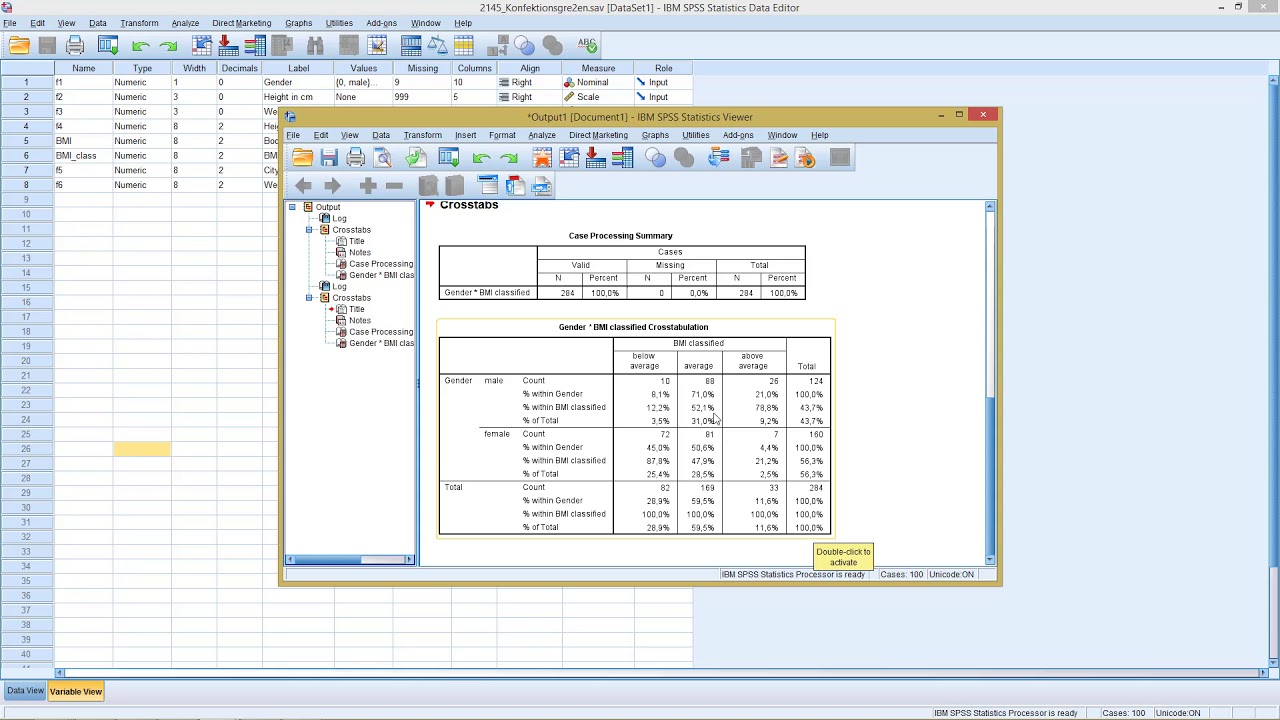1280x720 pixels.
Task: Click the Collapse minus icon in outline toolbar
Action: pyautogui.click(x=394, y=186)
